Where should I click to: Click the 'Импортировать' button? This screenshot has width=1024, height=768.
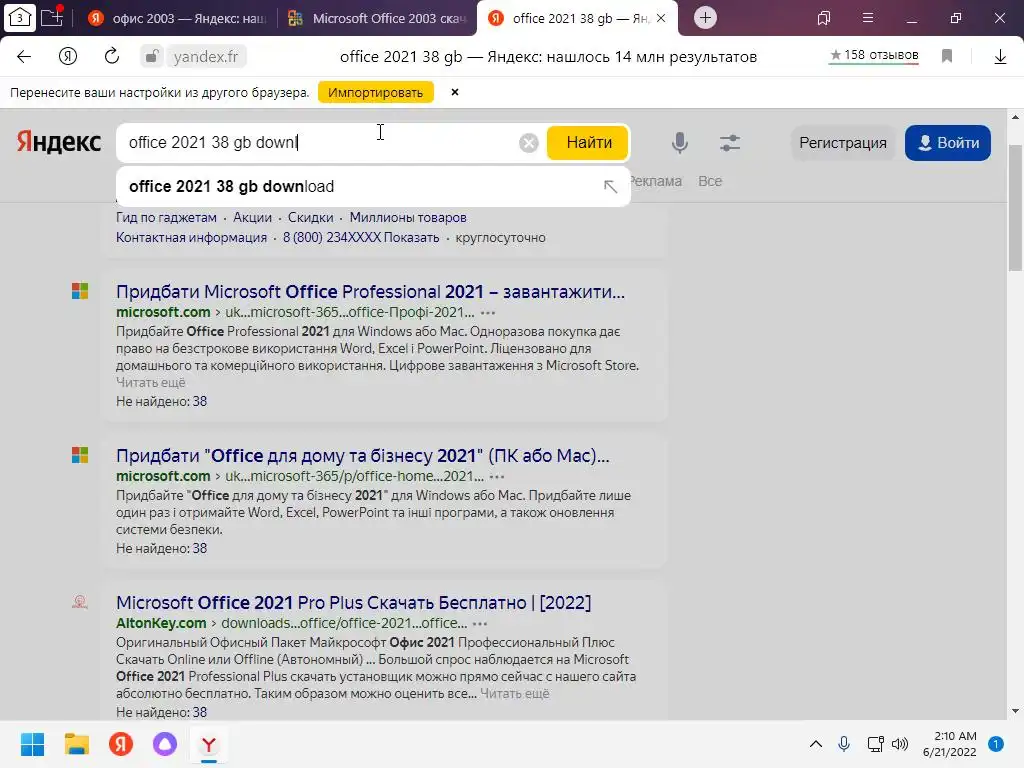tap(376, 92)
